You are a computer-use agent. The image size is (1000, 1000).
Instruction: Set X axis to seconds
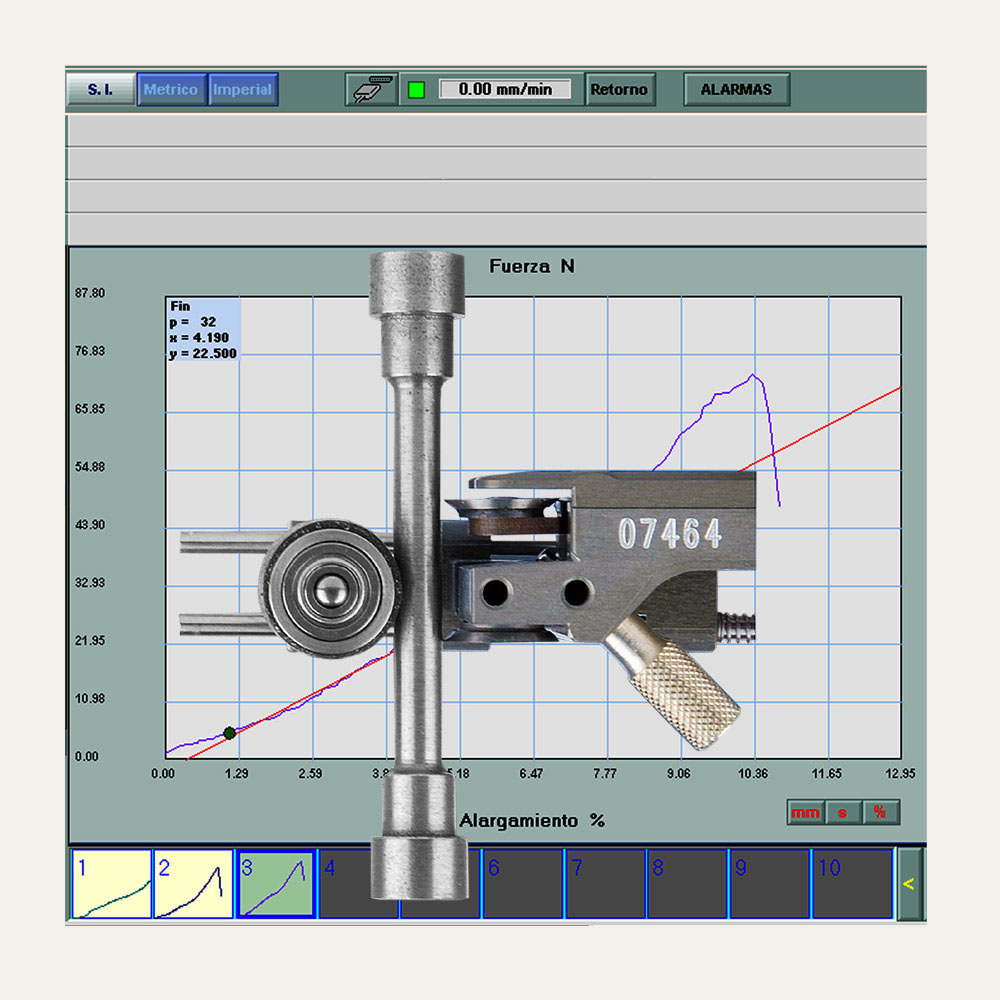(843, 812)
